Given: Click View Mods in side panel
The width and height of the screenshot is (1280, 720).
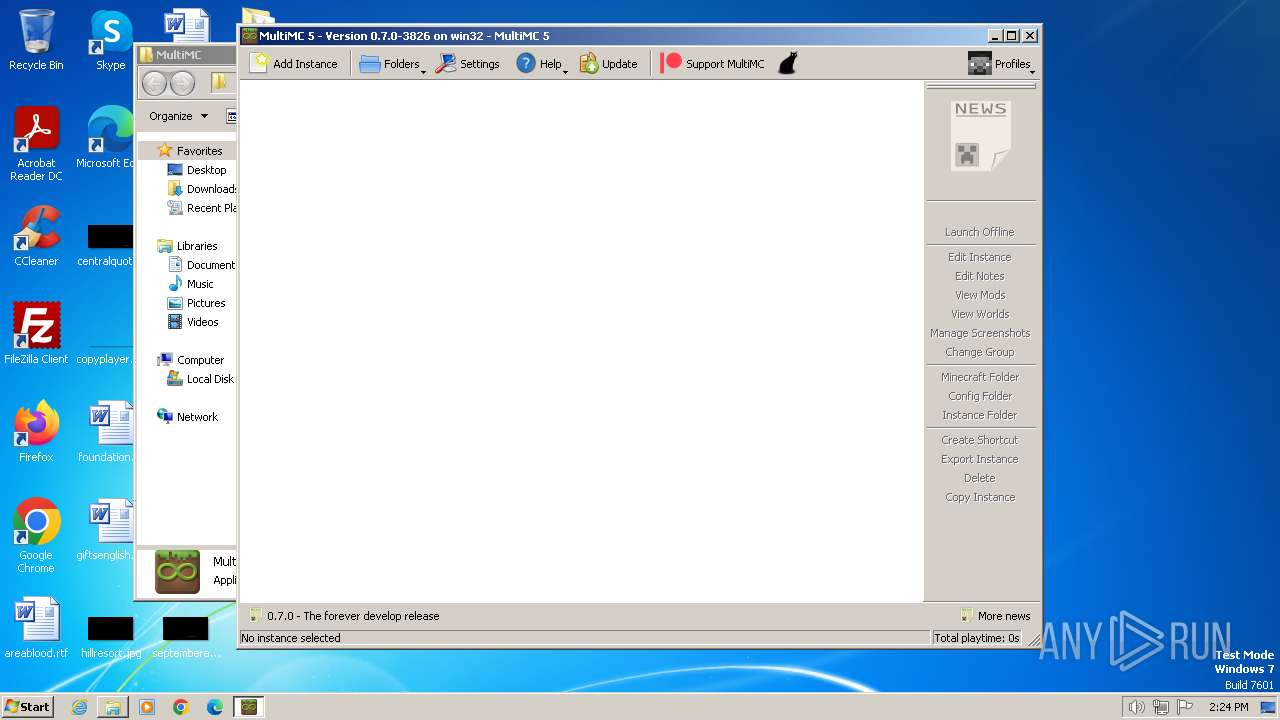Looking at the screenshot, I should pos(980,295).
